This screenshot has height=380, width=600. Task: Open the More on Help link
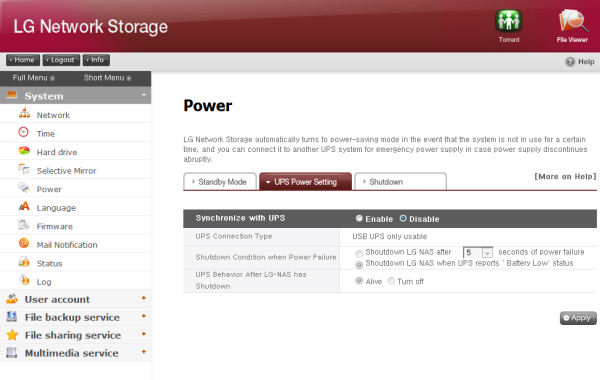(565, 176)
